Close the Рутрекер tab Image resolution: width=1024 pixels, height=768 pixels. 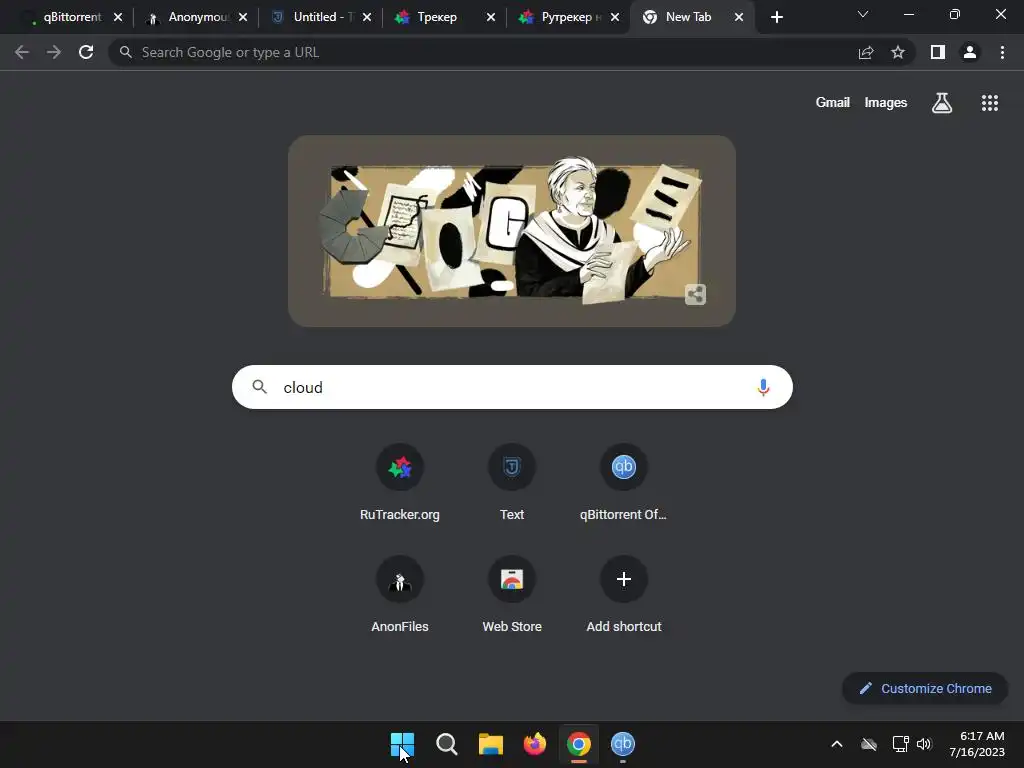pos(615,17)
